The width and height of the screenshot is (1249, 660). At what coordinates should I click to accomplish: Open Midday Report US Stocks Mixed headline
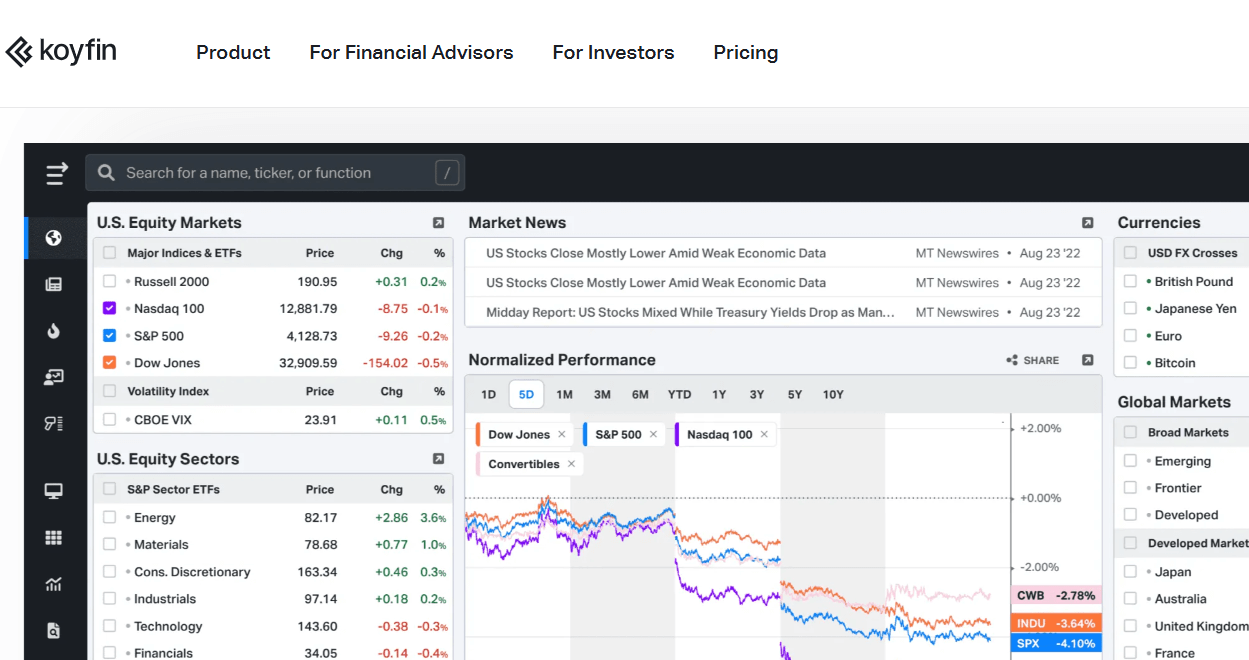690,312
